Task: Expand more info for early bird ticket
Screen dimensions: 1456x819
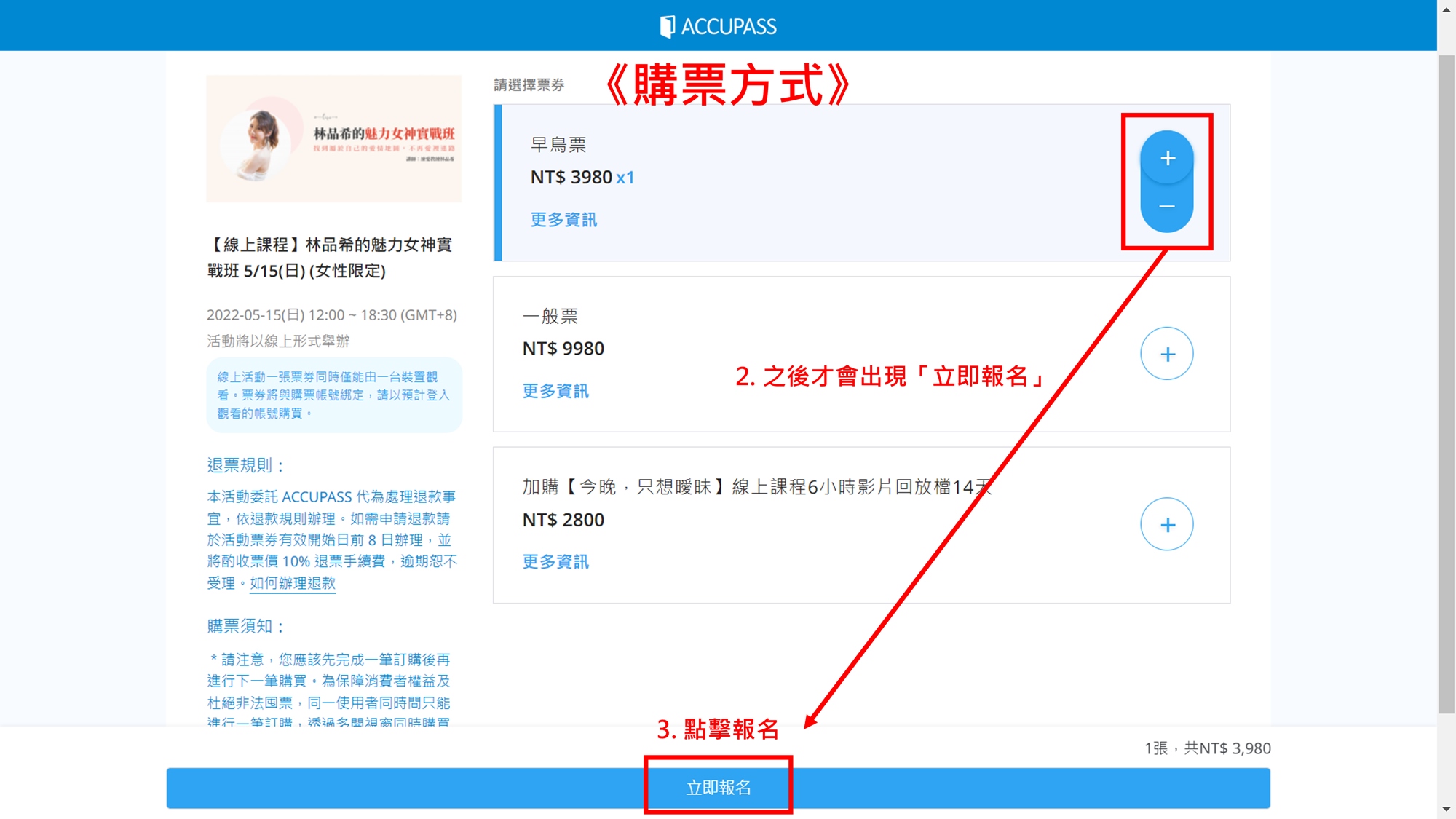Action: pyautogui.click(x=563, y=220)
